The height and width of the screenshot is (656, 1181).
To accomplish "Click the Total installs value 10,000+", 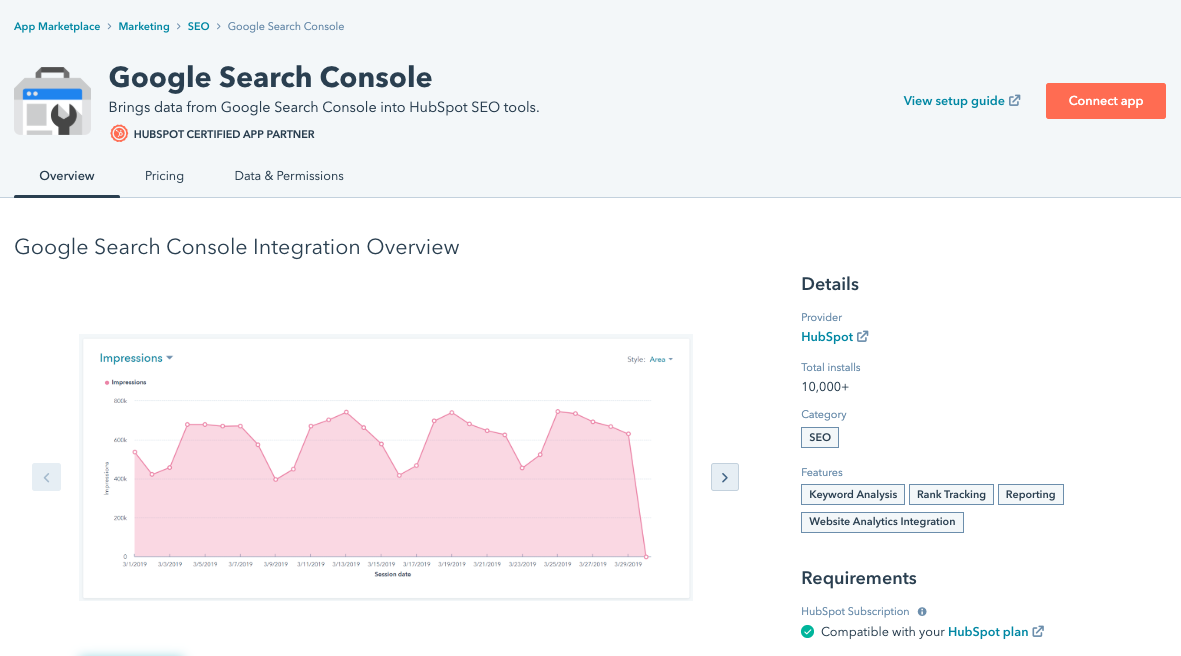I will (825, 387).
